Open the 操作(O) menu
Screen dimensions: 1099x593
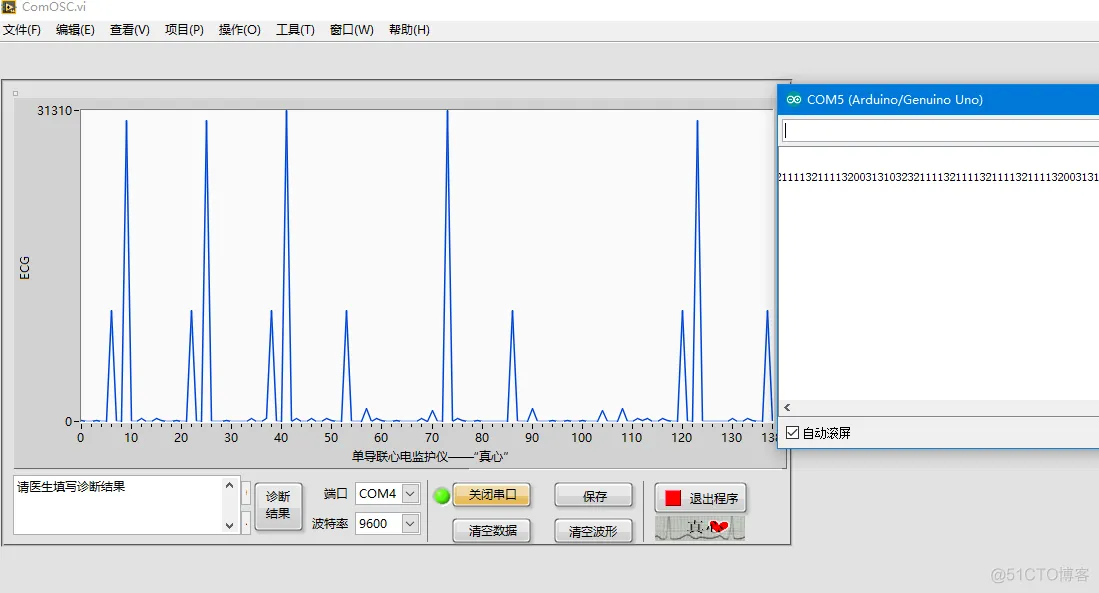pyautogui.click(x=240, y=29)
